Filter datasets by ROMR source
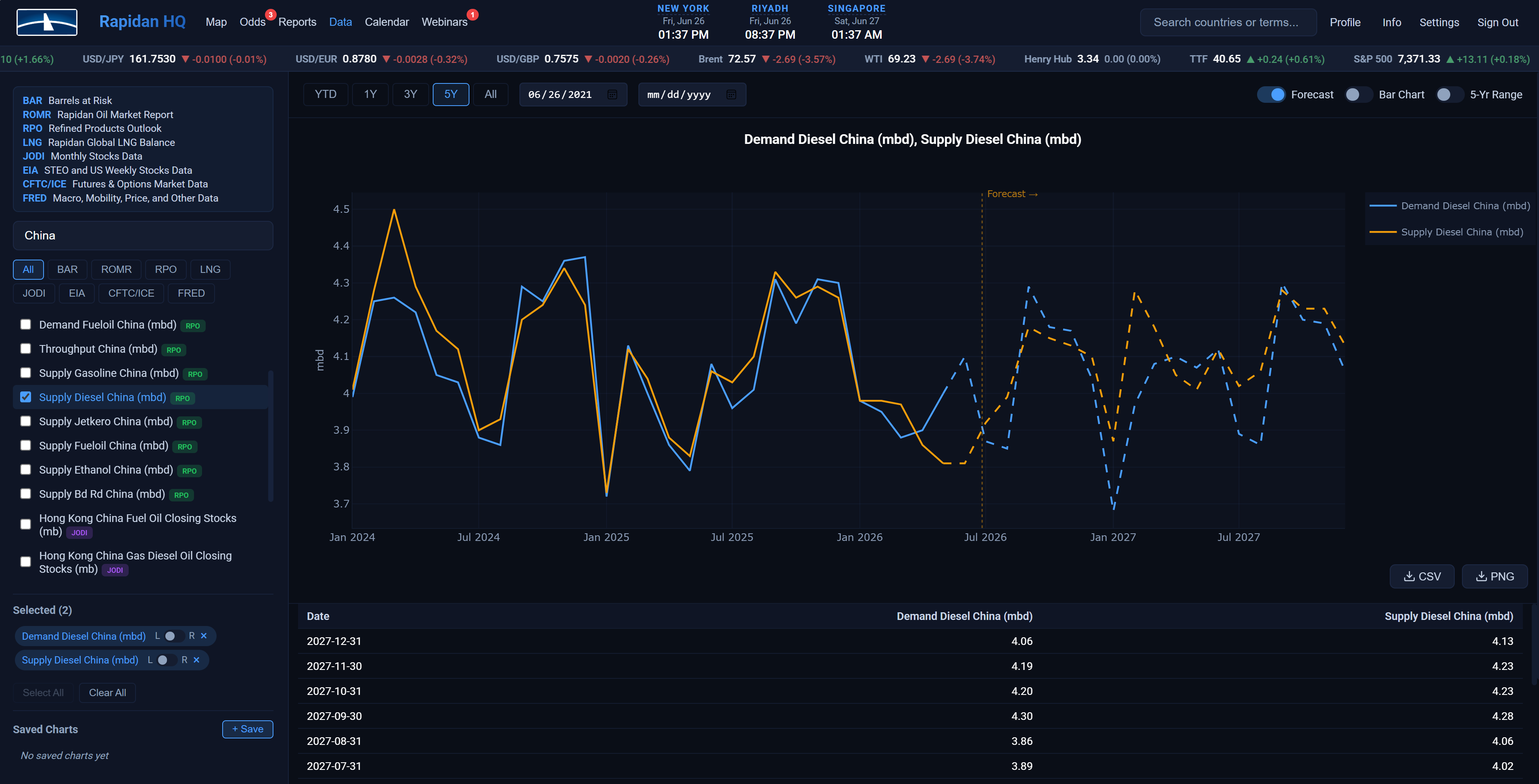Screen dimensions: 1539x784 click(116, 269)
